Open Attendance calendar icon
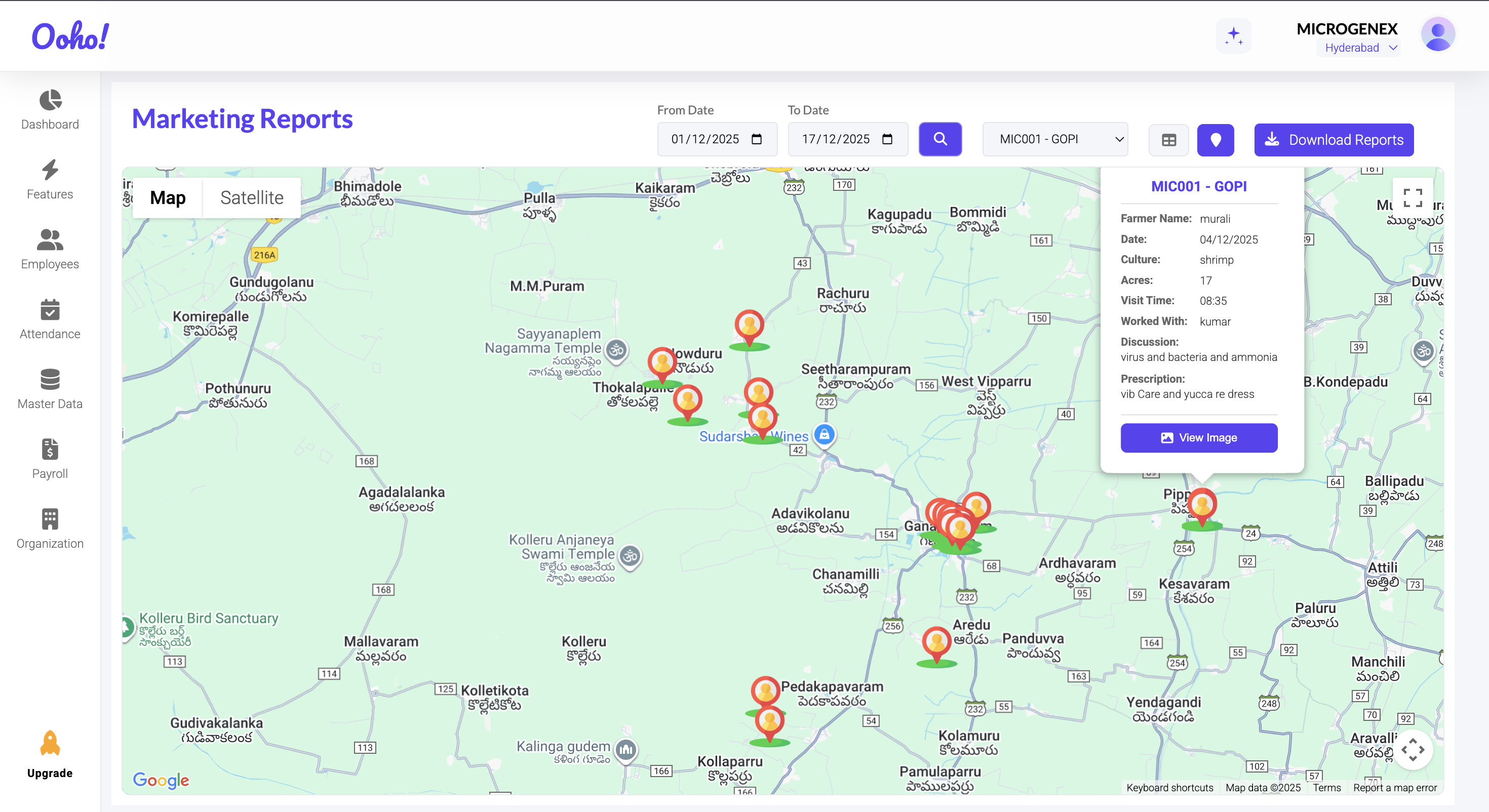Viewport: 1489px width, 812px height. [x=50, y=310]
